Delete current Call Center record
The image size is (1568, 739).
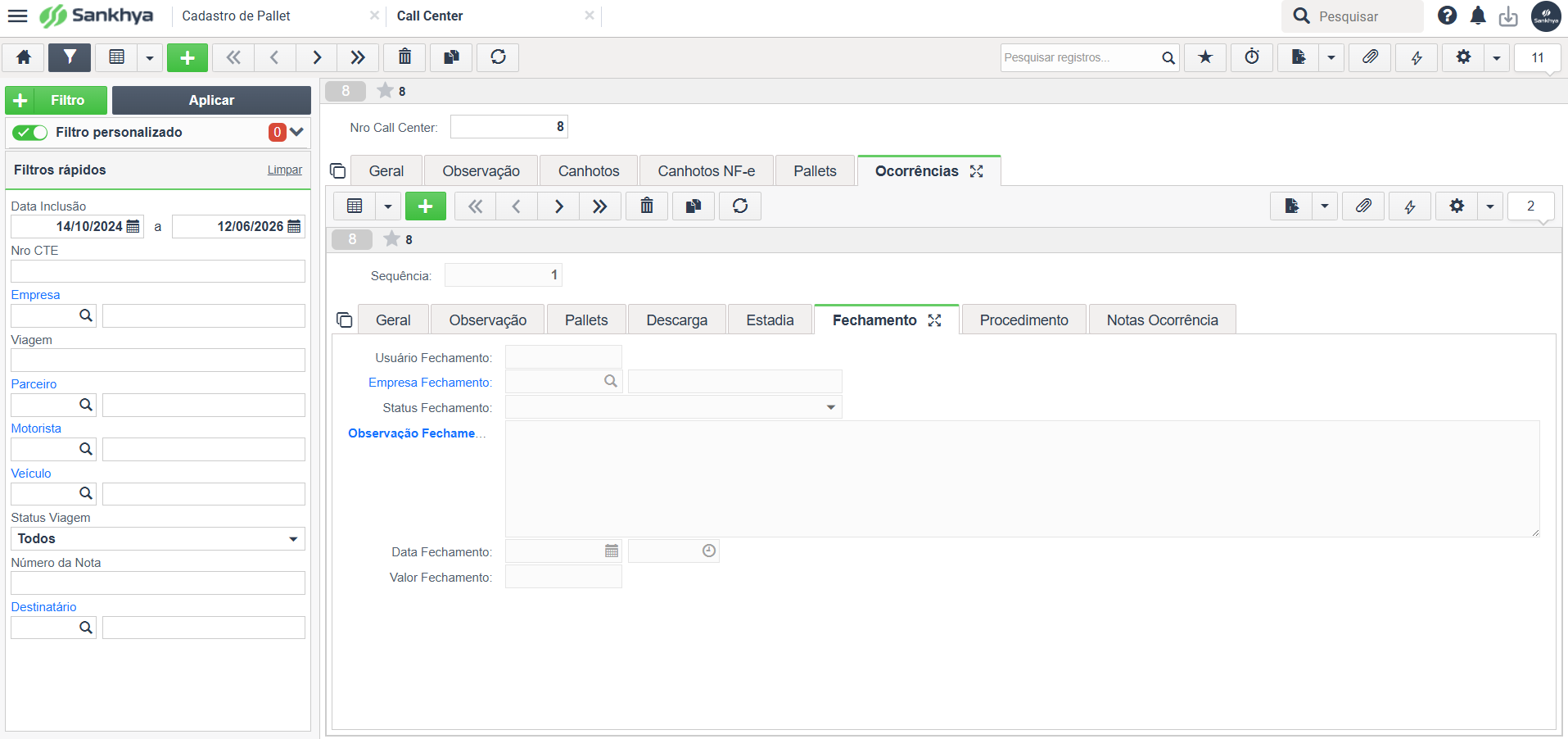404,57
